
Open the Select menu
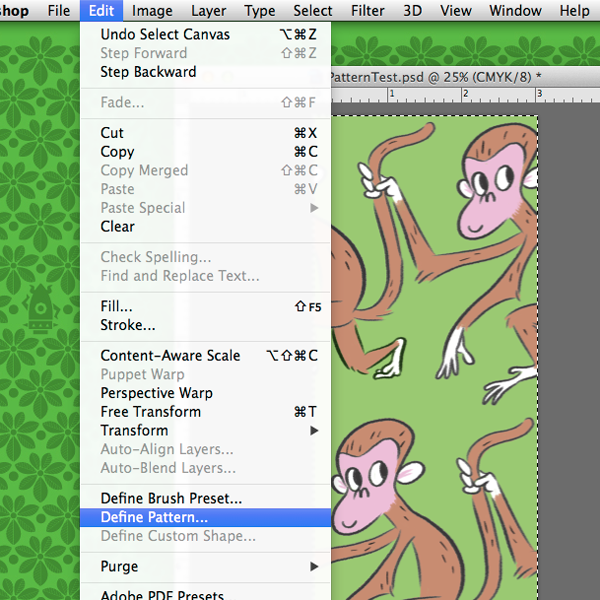pos(313,11)
